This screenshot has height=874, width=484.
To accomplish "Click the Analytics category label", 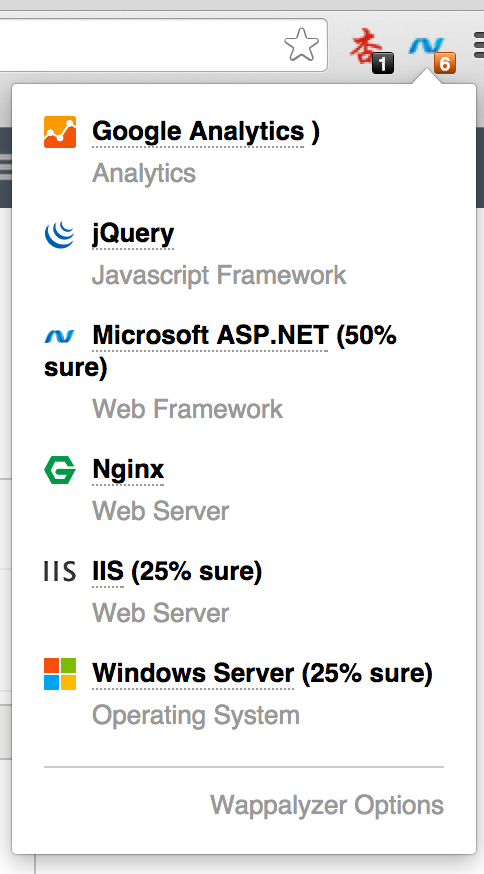I will pyautogui.click(x=144, y=173).
